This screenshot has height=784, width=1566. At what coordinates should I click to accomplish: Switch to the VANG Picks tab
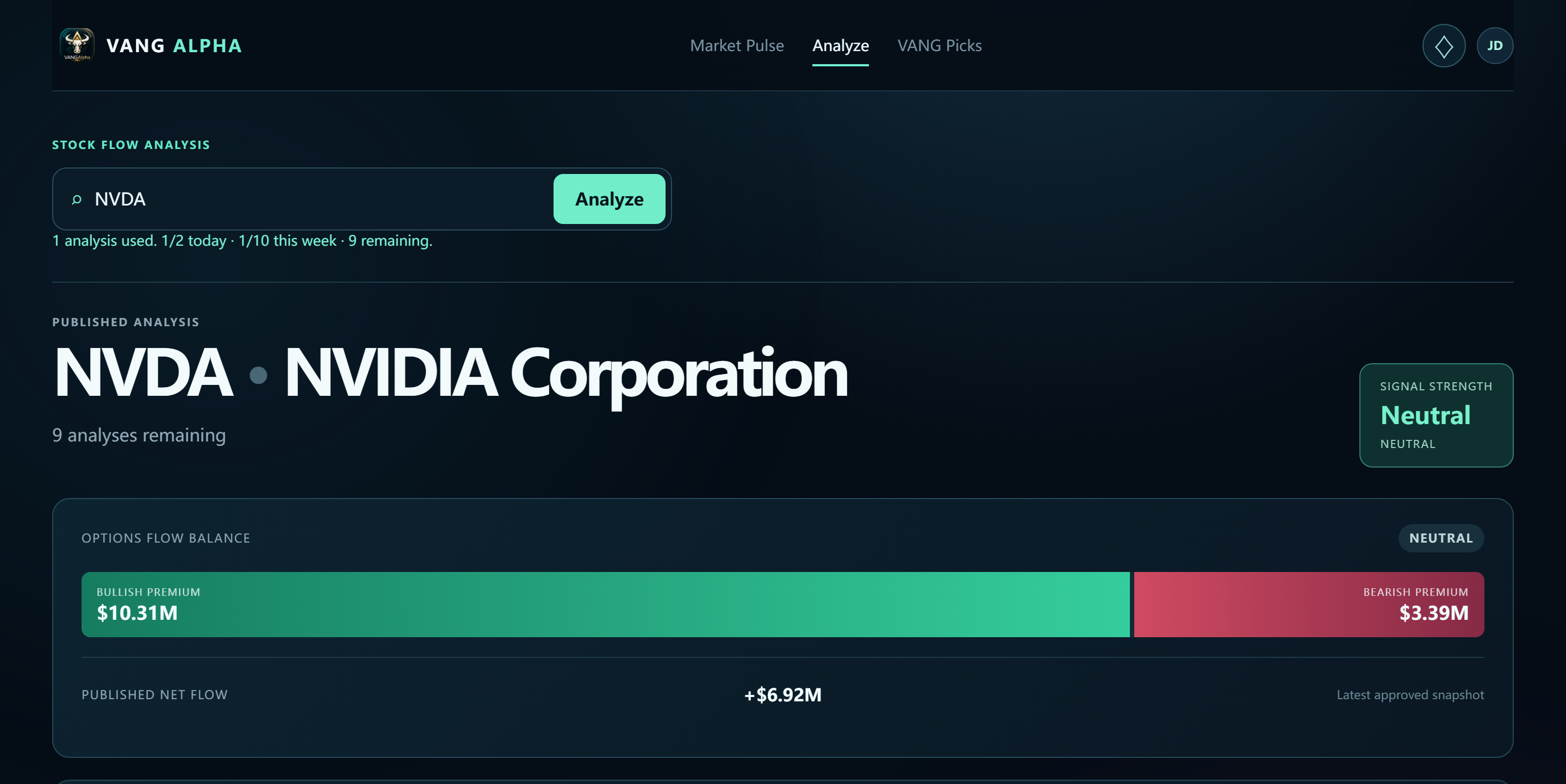pos(939,46)
